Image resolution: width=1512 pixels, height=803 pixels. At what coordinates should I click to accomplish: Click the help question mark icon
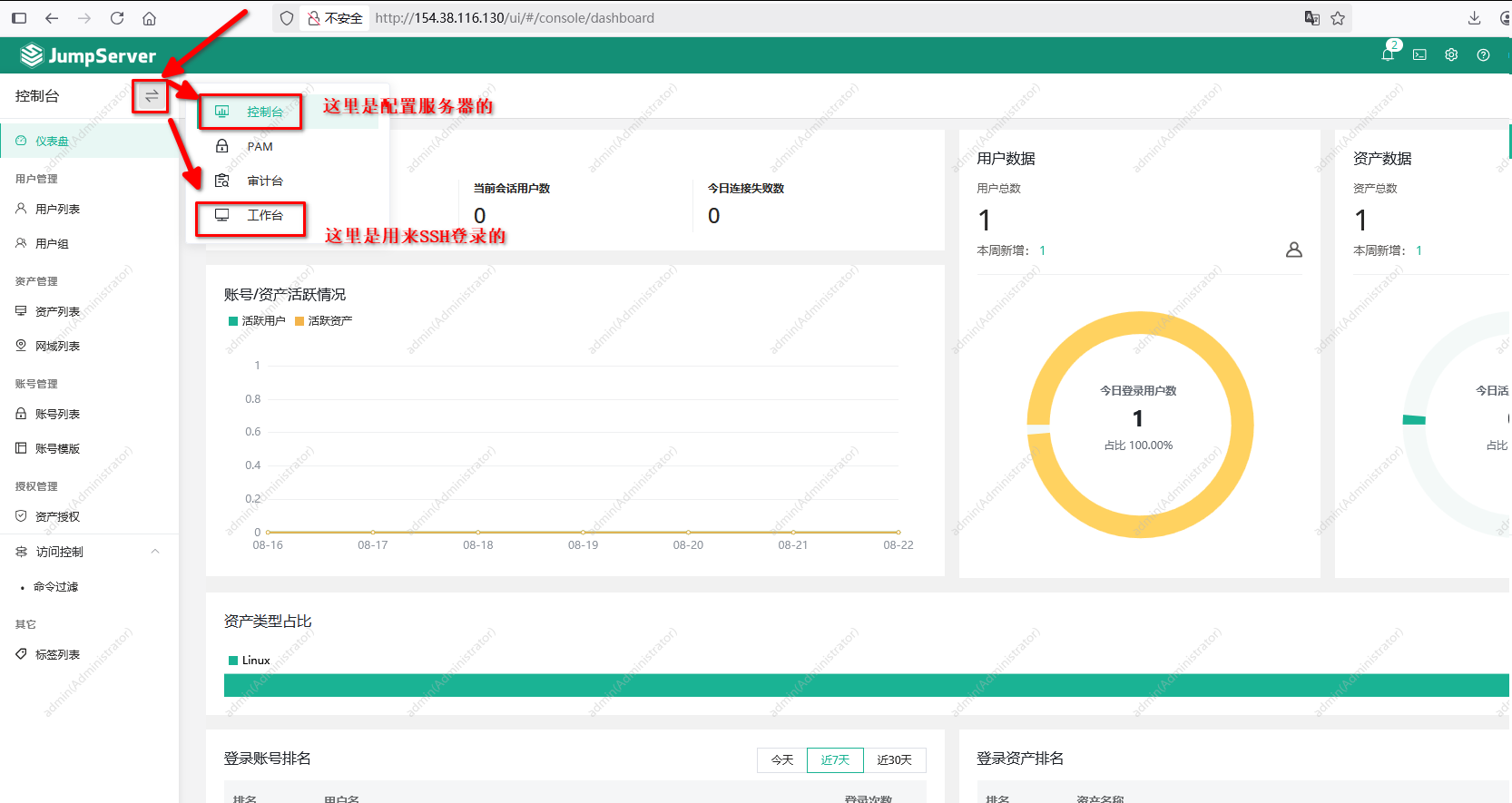[x=1483, y=55]
